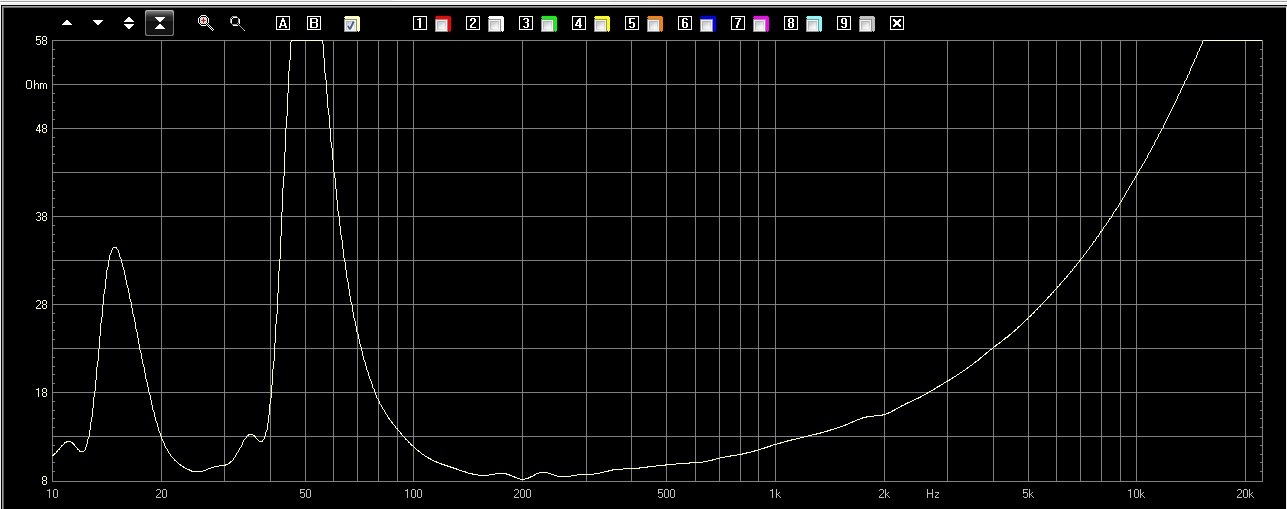Select marker B button
The height and width of the screenshot is (509, 1287).
pyautogui.click(x=314, y=23)
